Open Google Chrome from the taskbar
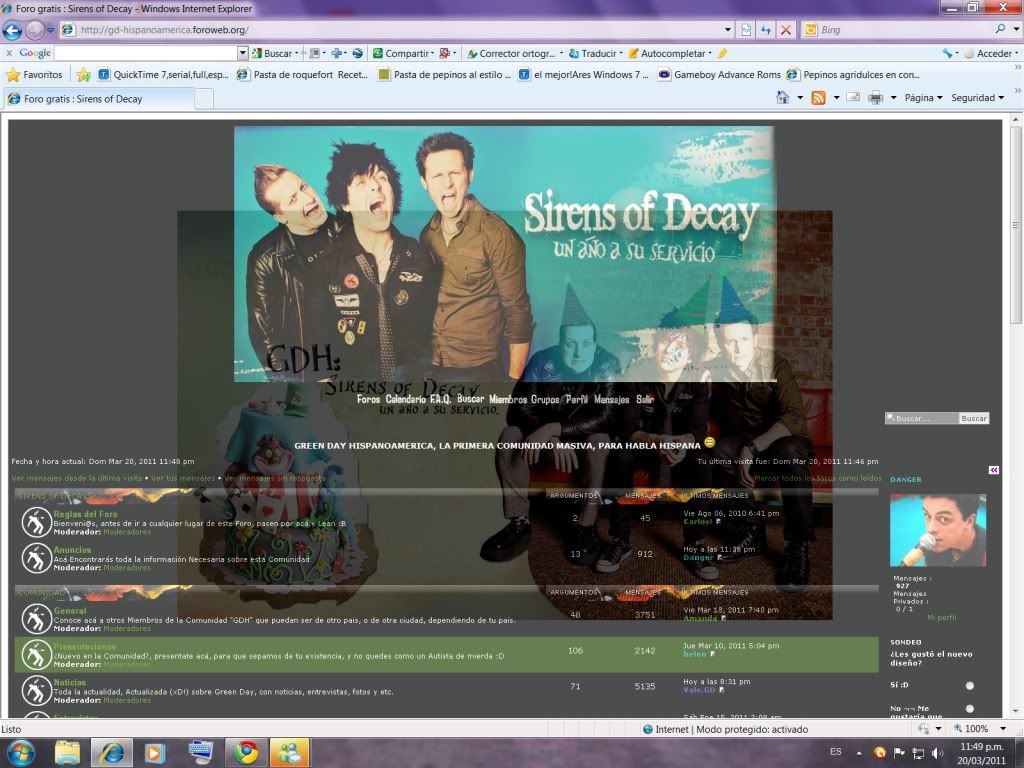Screen dimensions: 1024x768 [246, 752]
